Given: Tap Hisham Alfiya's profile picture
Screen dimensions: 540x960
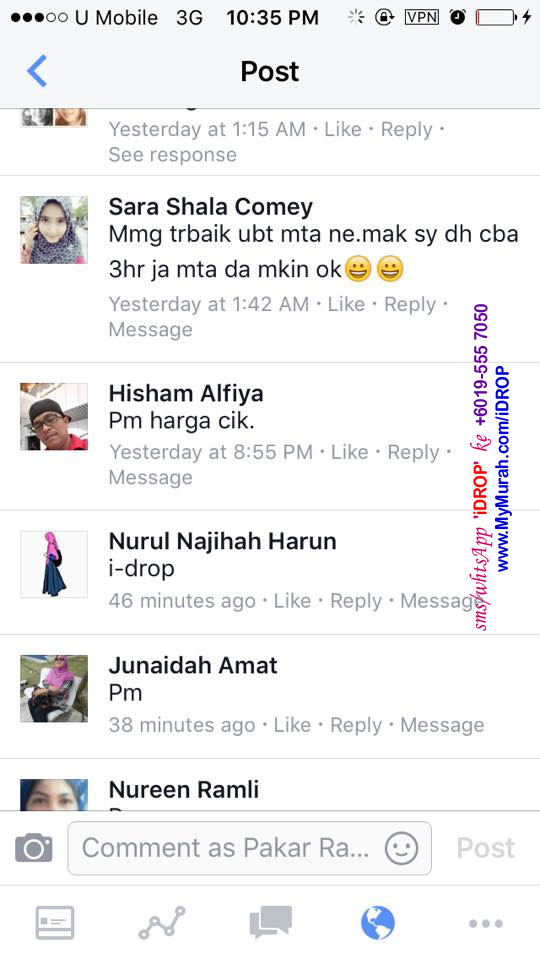Looking at the screenshot, I should tap(54, 417).
